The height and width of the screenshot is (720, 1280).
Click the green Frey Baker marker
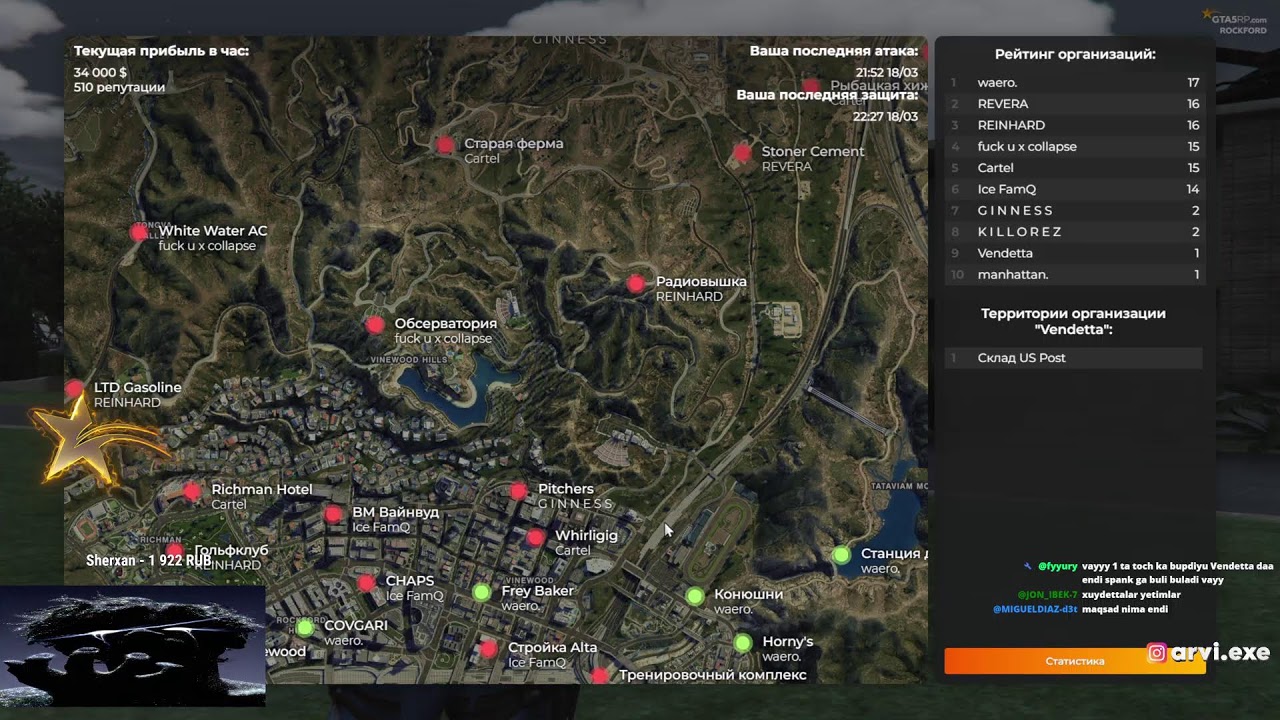(x=482, y=593)
